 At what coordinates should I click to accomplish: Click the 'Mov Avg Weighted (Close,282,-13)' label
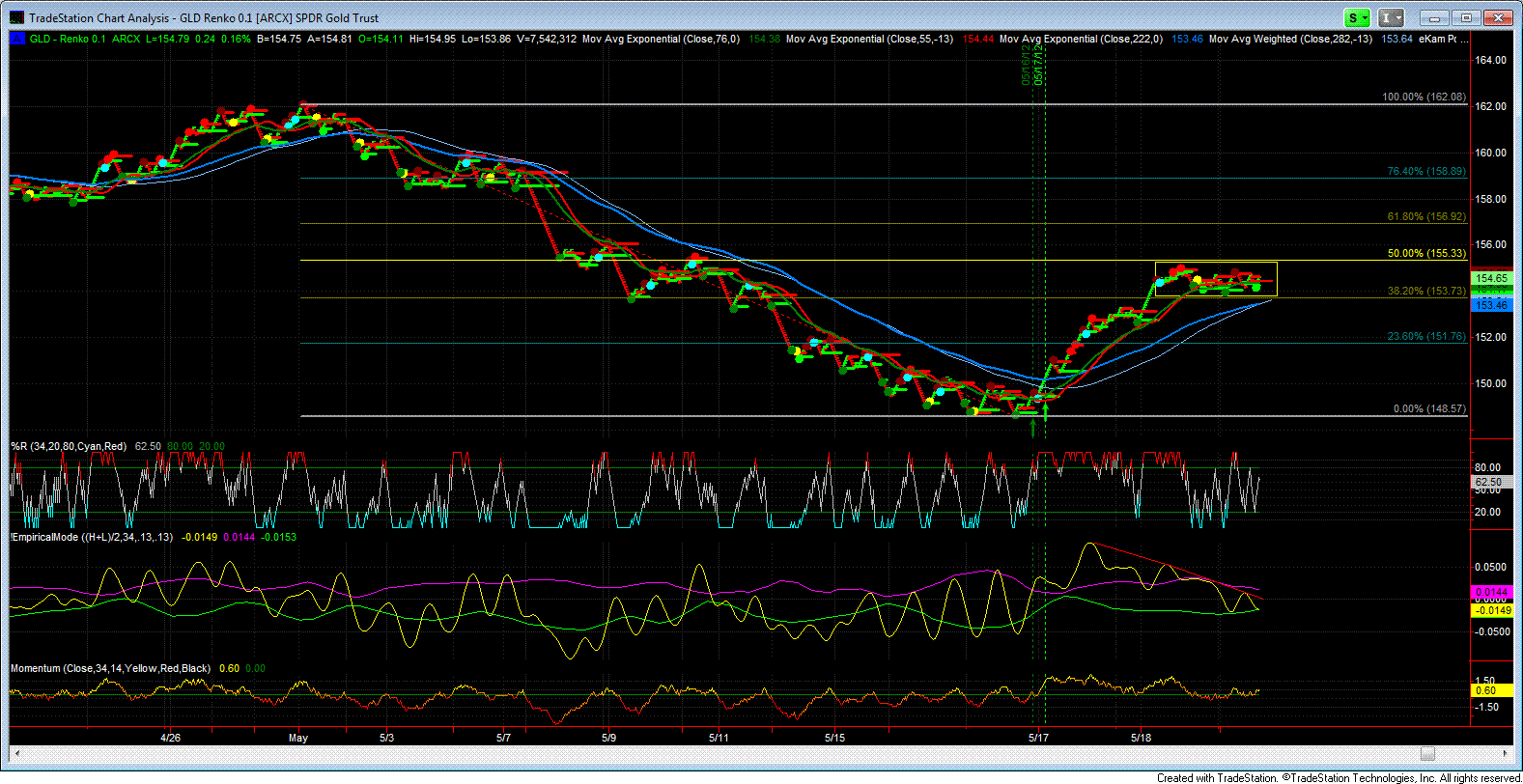pyautogui.click(x=1290, y=39)
